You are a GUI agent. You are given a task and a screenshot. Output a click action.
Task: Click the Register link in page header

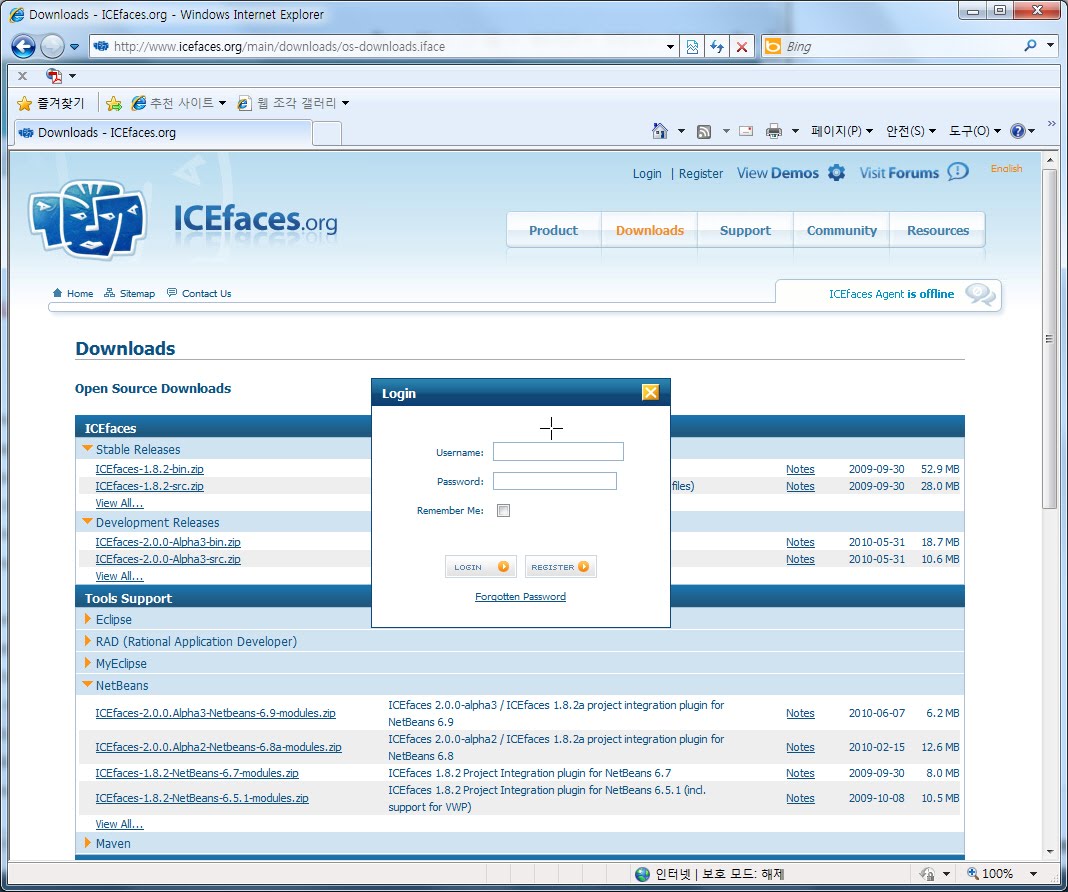(701, 174)
